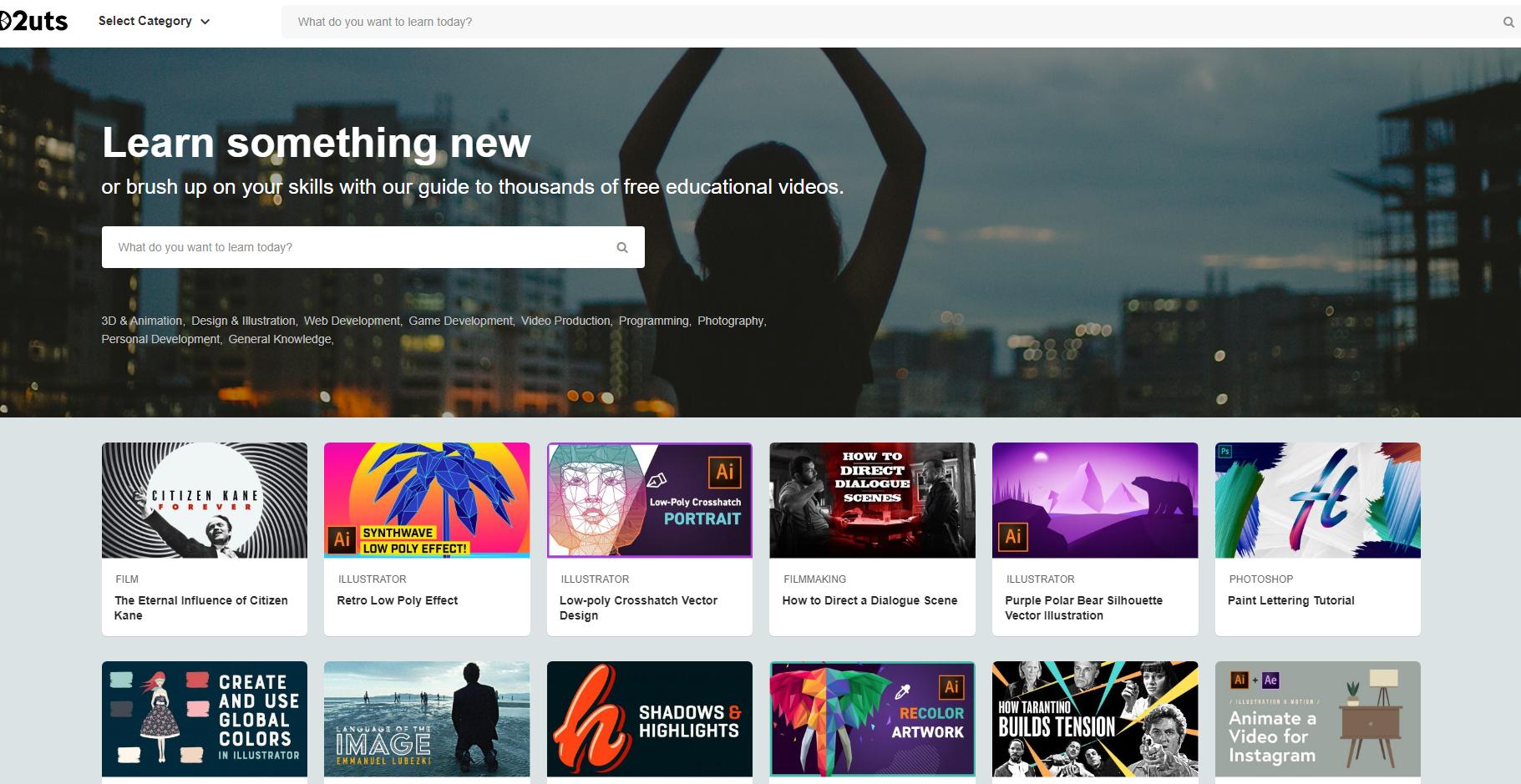
Task: Open How Tarantino Builds Tension thumbnail
Action: tap(1095, 719)
